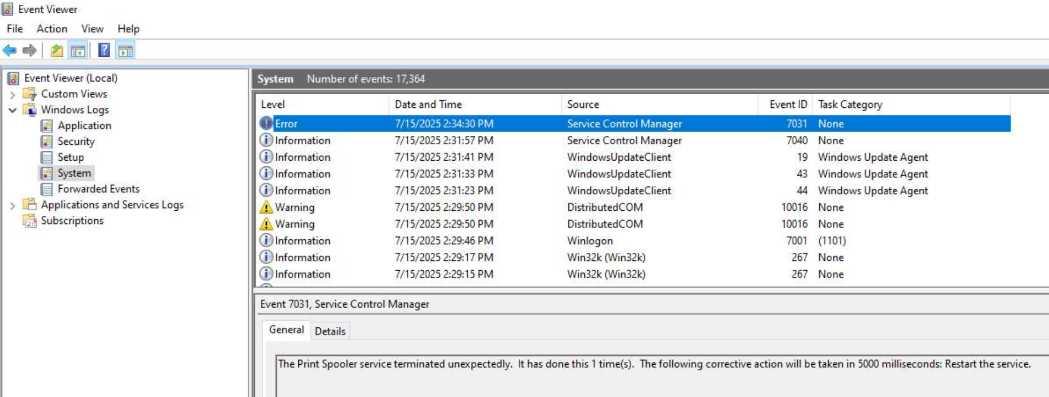Click the blue Help toolbar icon
The height and width of the screenshot is (397, 1049).
tap(104, 50)
